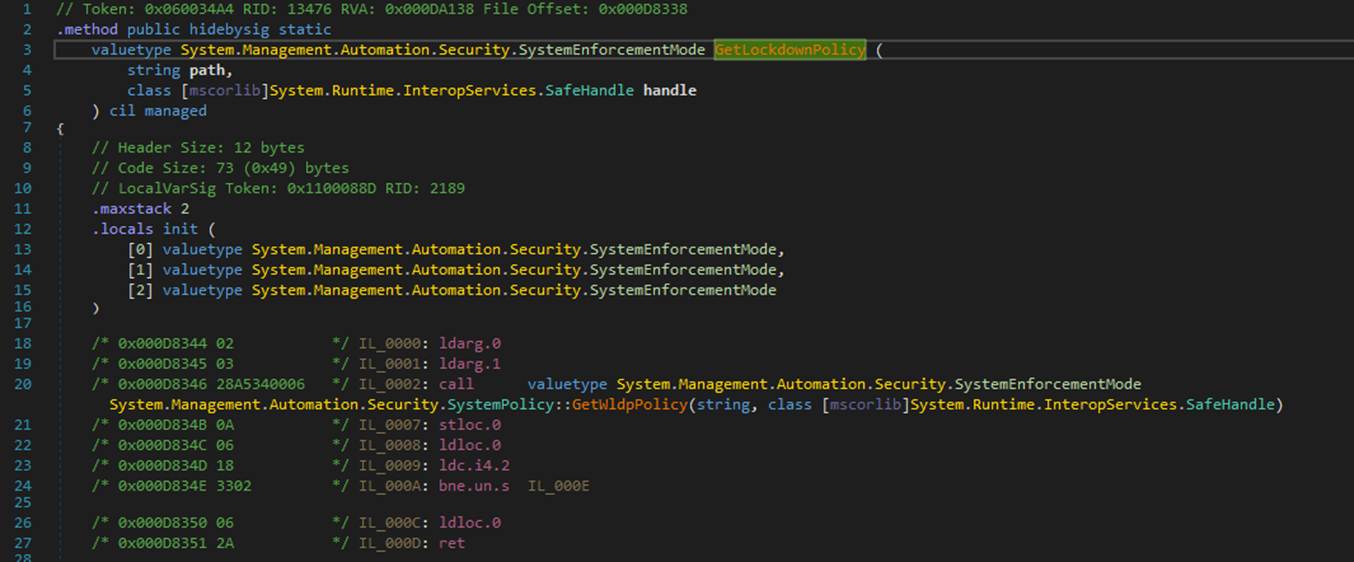The width and height of the screenshot is (1354, 562).
Task: Click line number 20 in the gutter
Action: pos(22,384)
